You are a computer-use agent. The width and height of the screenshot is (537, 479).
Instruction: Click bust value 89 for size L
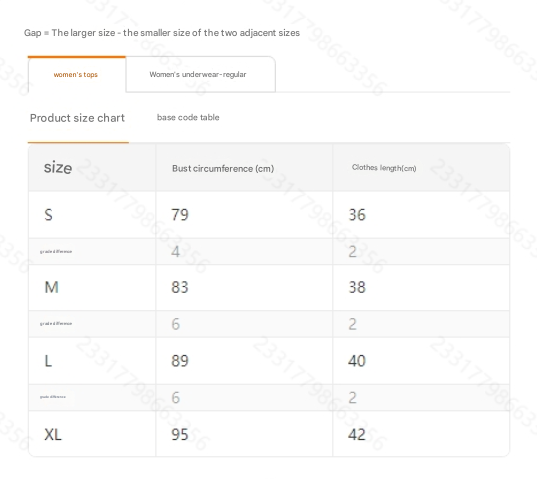pyautogui.click(x=180, y=361)
